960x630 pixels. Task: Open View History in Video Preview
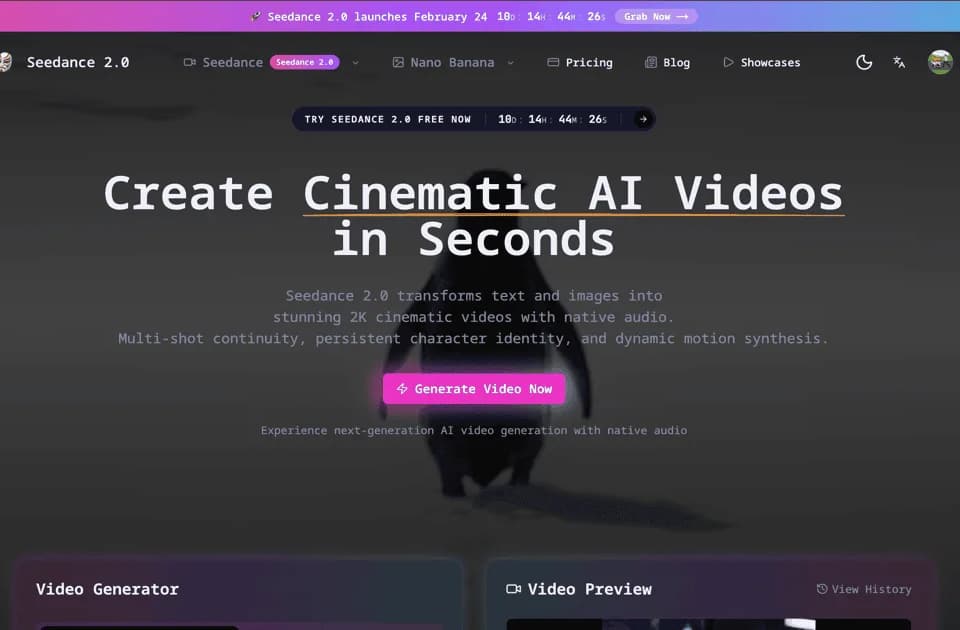click(864, 589)
